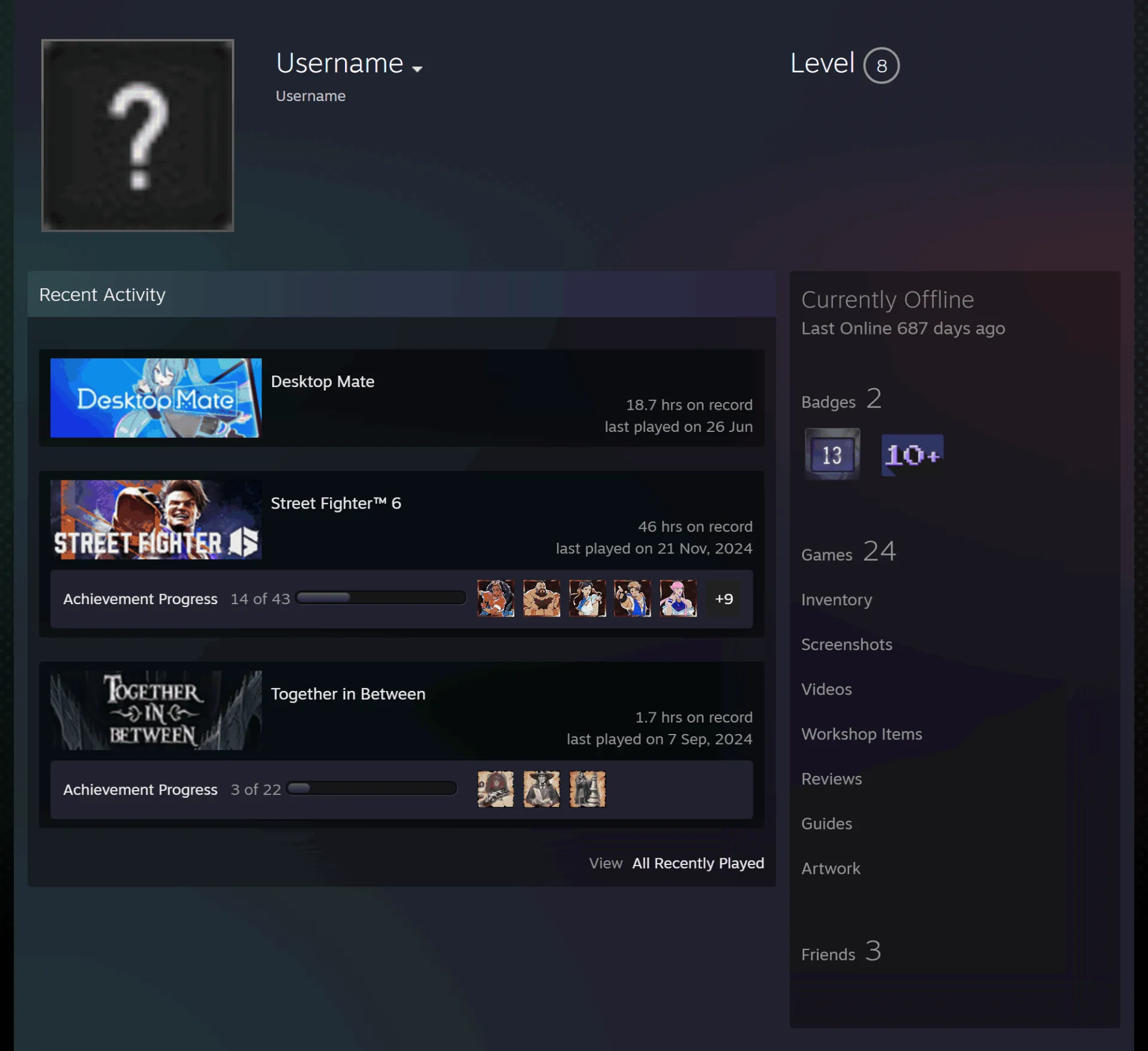Open fourth Street Fighter 6 achievement icon
Screen dimensions: 1148x1051
pos(633,598)
